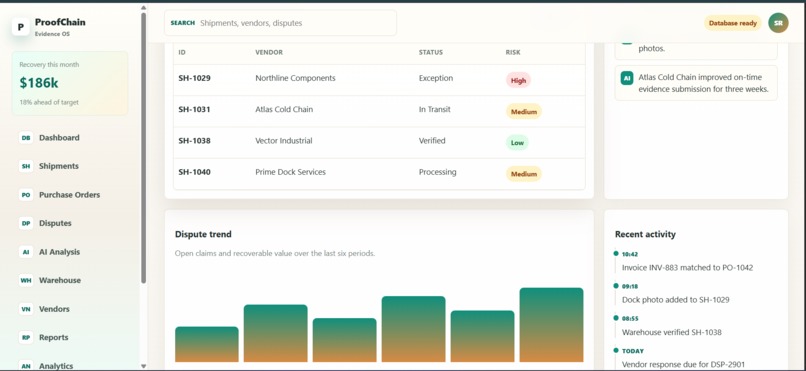Click the Dispute trend heading
Viewport: 806px width, 371px height.
(203, 234)
